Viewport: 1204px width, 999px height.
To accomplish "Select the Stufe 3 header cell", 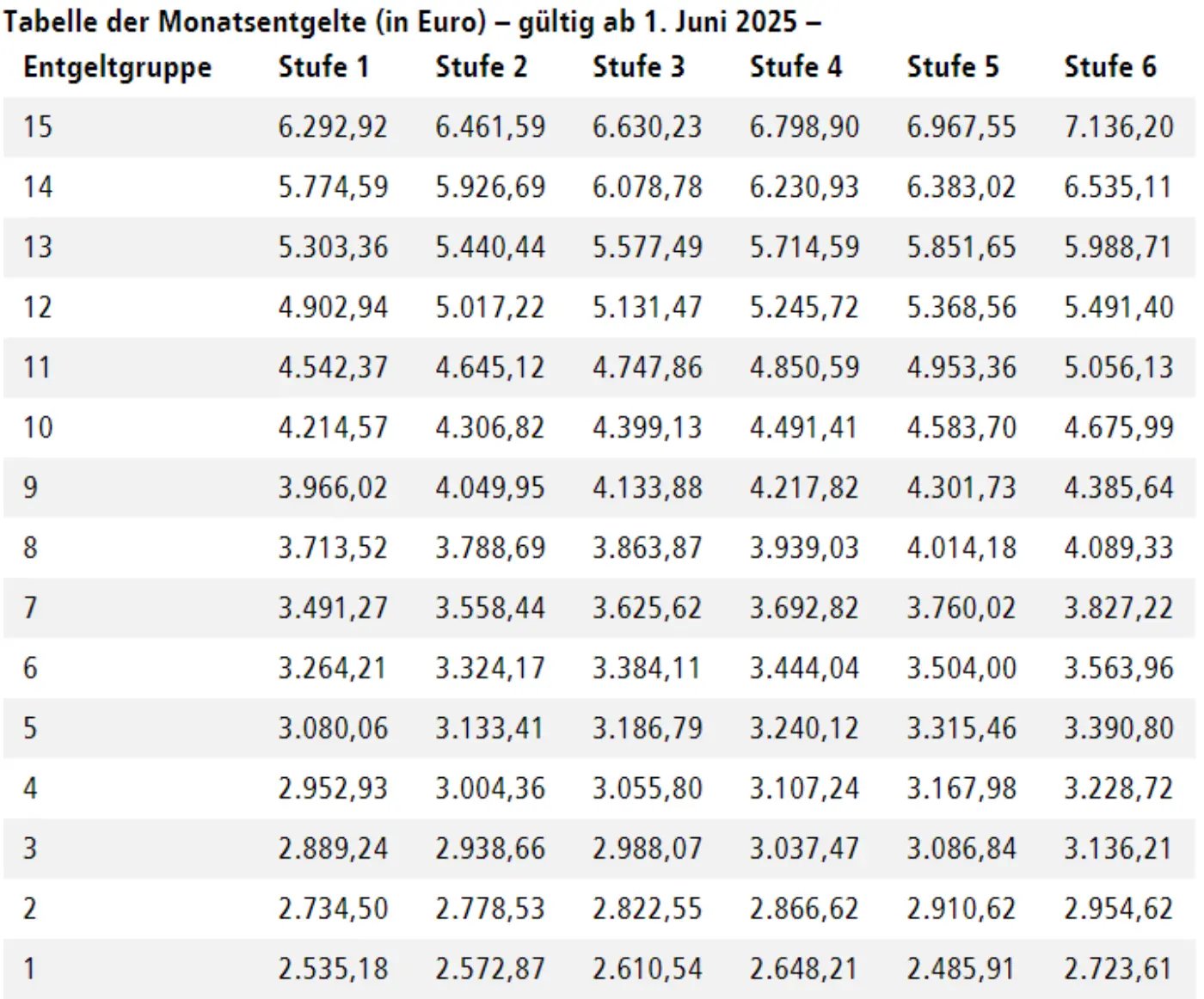I will pos(638,66).
